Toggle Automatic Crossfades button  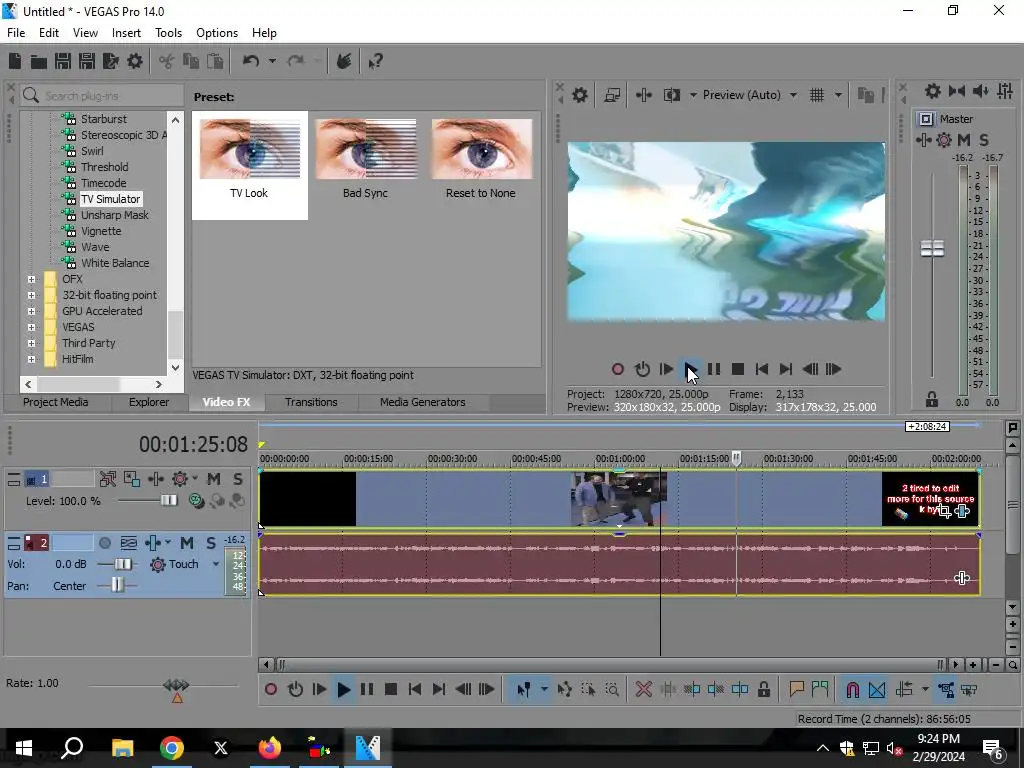tap(878, 690)
